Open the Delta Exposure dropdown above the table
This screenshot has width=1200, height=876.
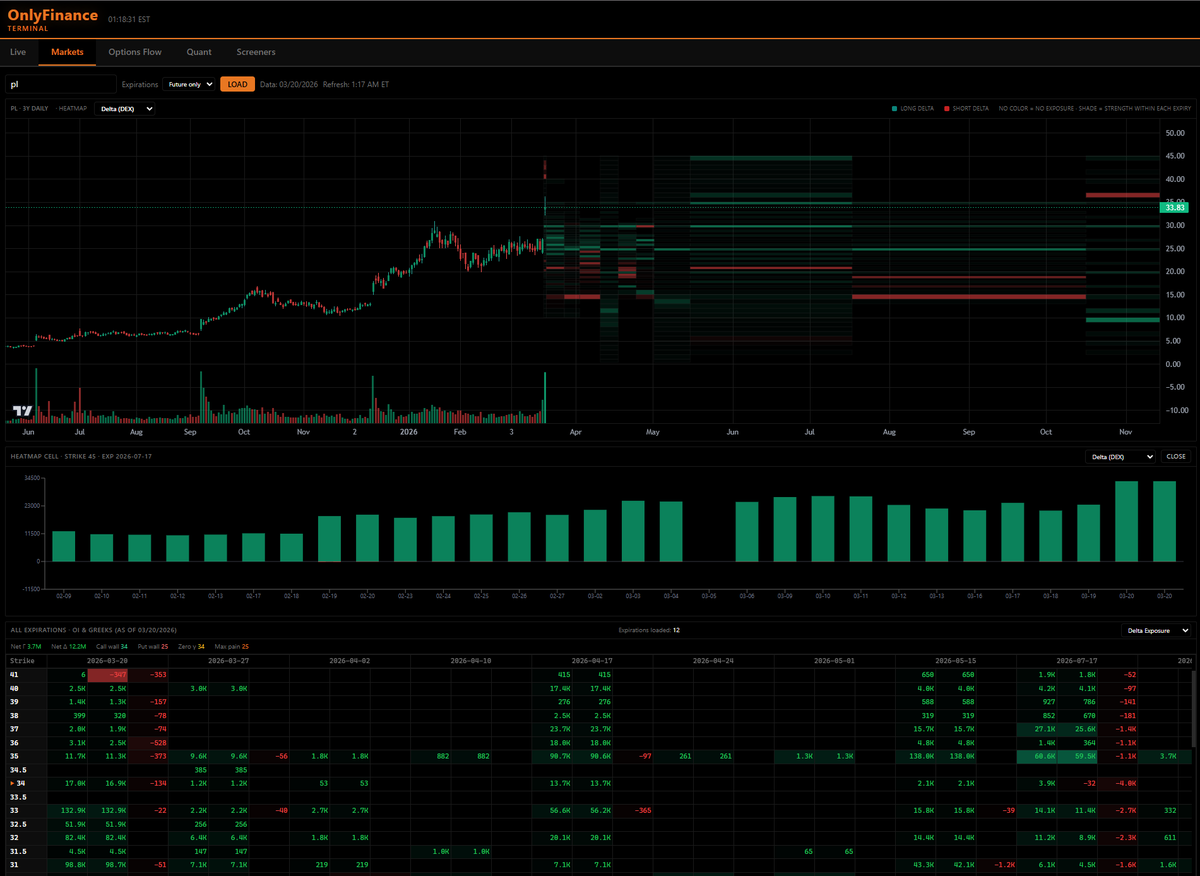click(x=1157, y=631)
